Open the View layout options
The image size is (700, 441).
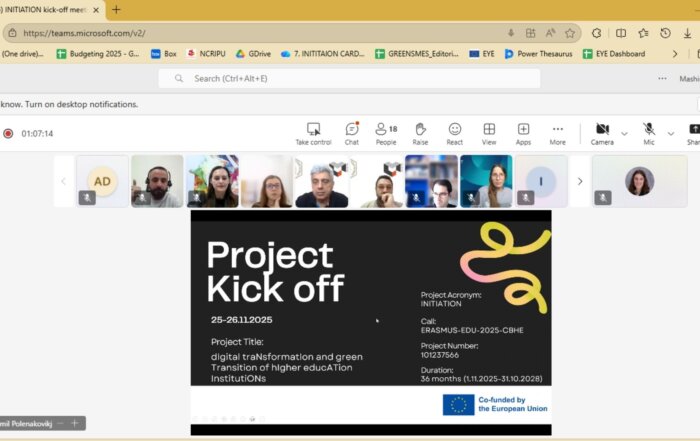(x=489, y=133)
